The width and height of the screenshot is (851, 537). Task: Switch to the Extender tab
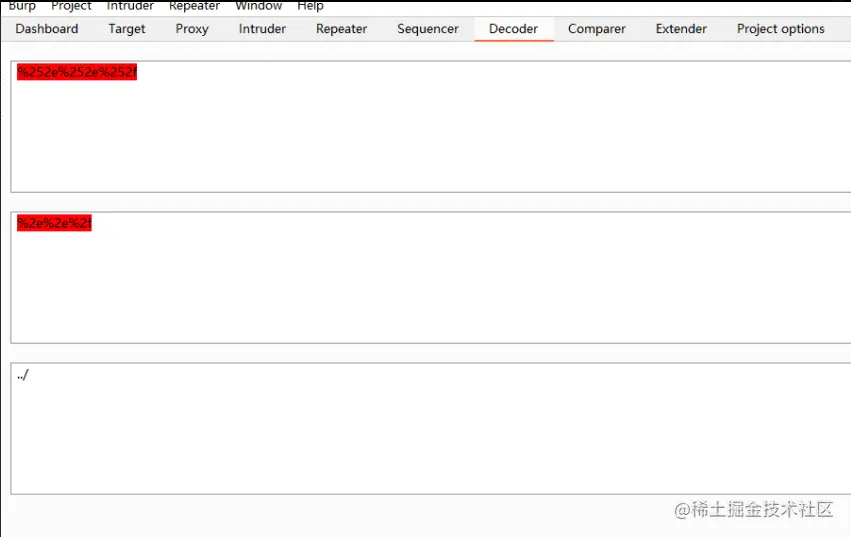tap(681, 29)
